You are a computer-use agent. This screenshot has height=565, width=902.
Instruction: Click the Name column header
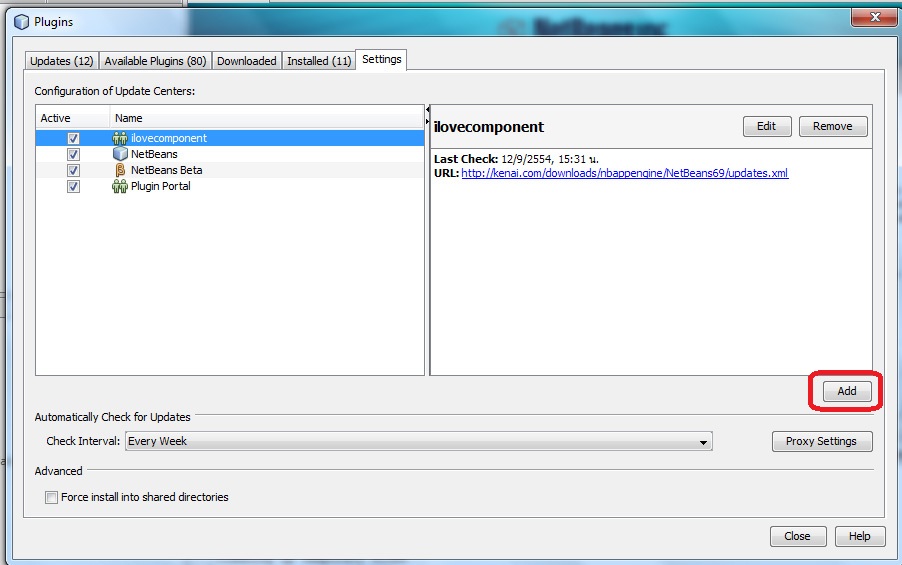click(267, 118)
